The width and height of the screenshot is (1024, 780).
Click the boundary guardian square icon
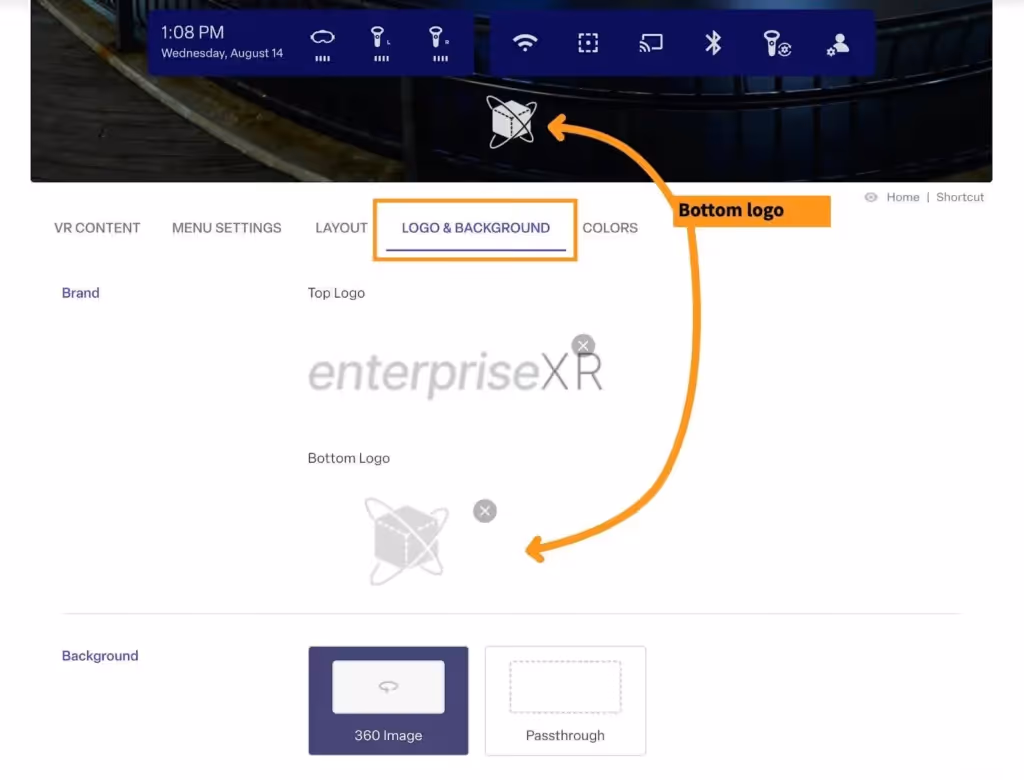[x=588, y=43]
